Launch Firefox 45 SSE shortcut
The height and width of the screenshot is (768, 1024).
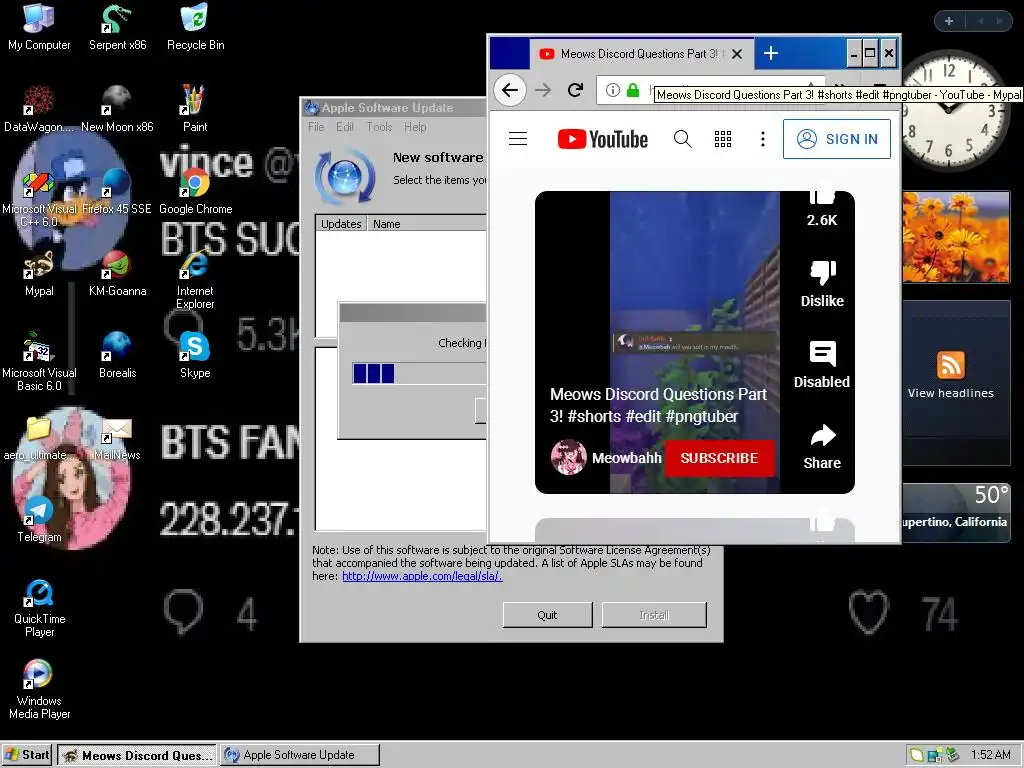click(117, 191)
